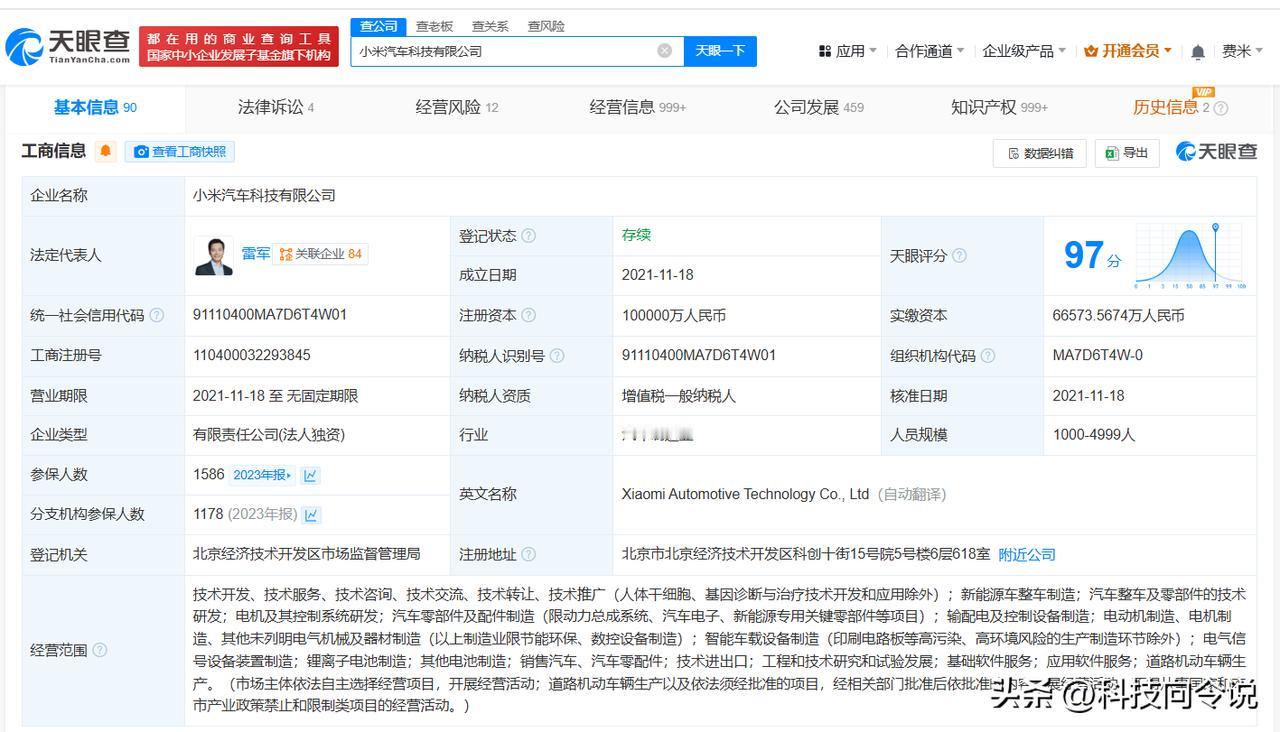1280x732 pixels.
Task: Click the 有限责任公司(法人独资) company type value
Action: [x=269, y=435]
